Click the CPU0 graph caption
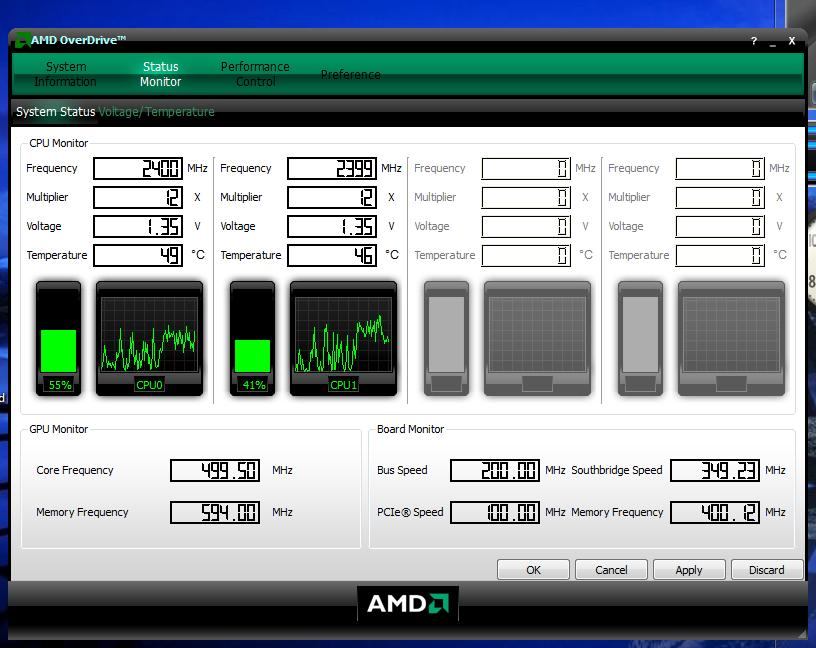 [149, 385]
